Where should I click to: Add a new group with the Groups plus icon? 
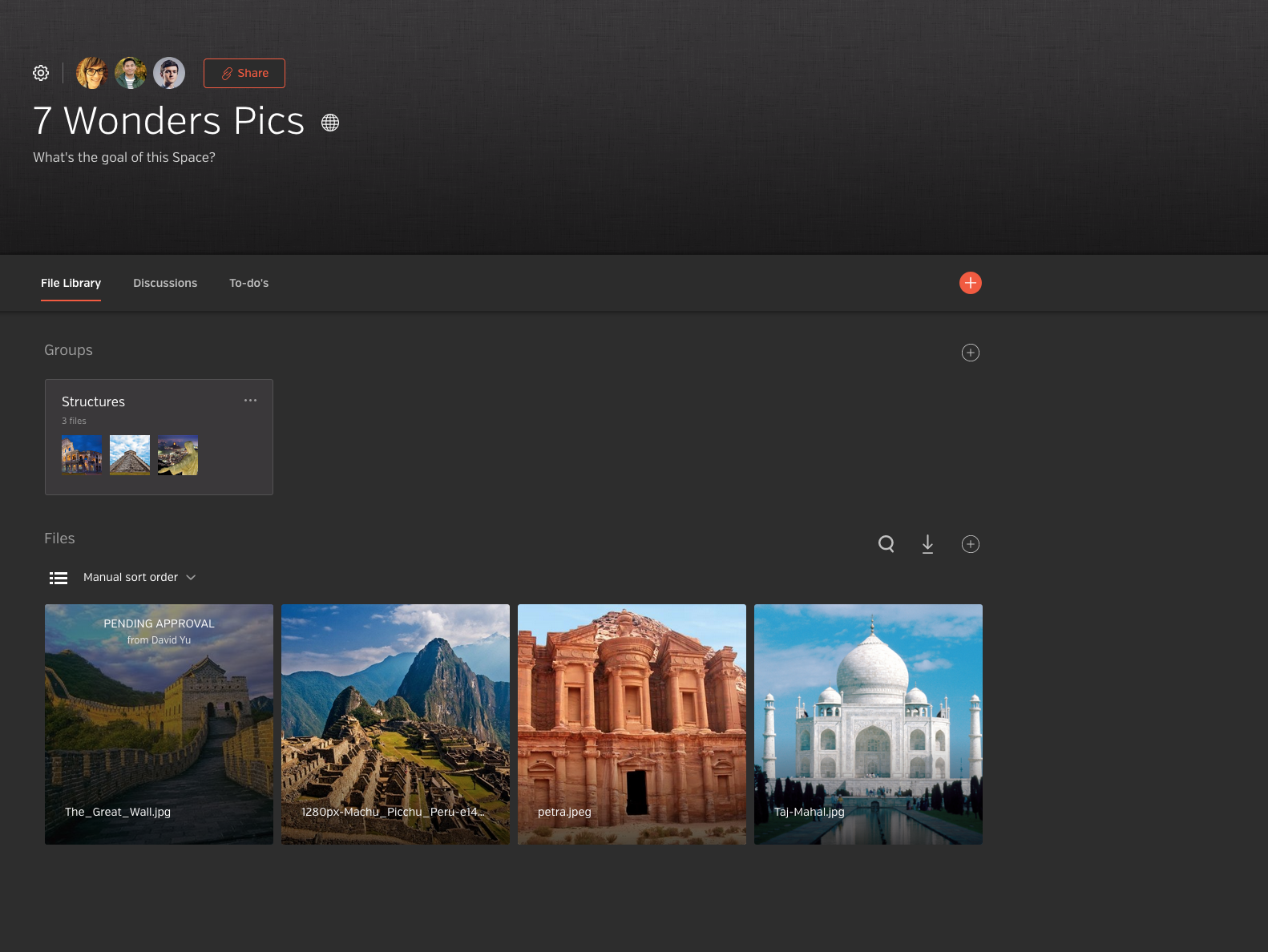[971, 353]
